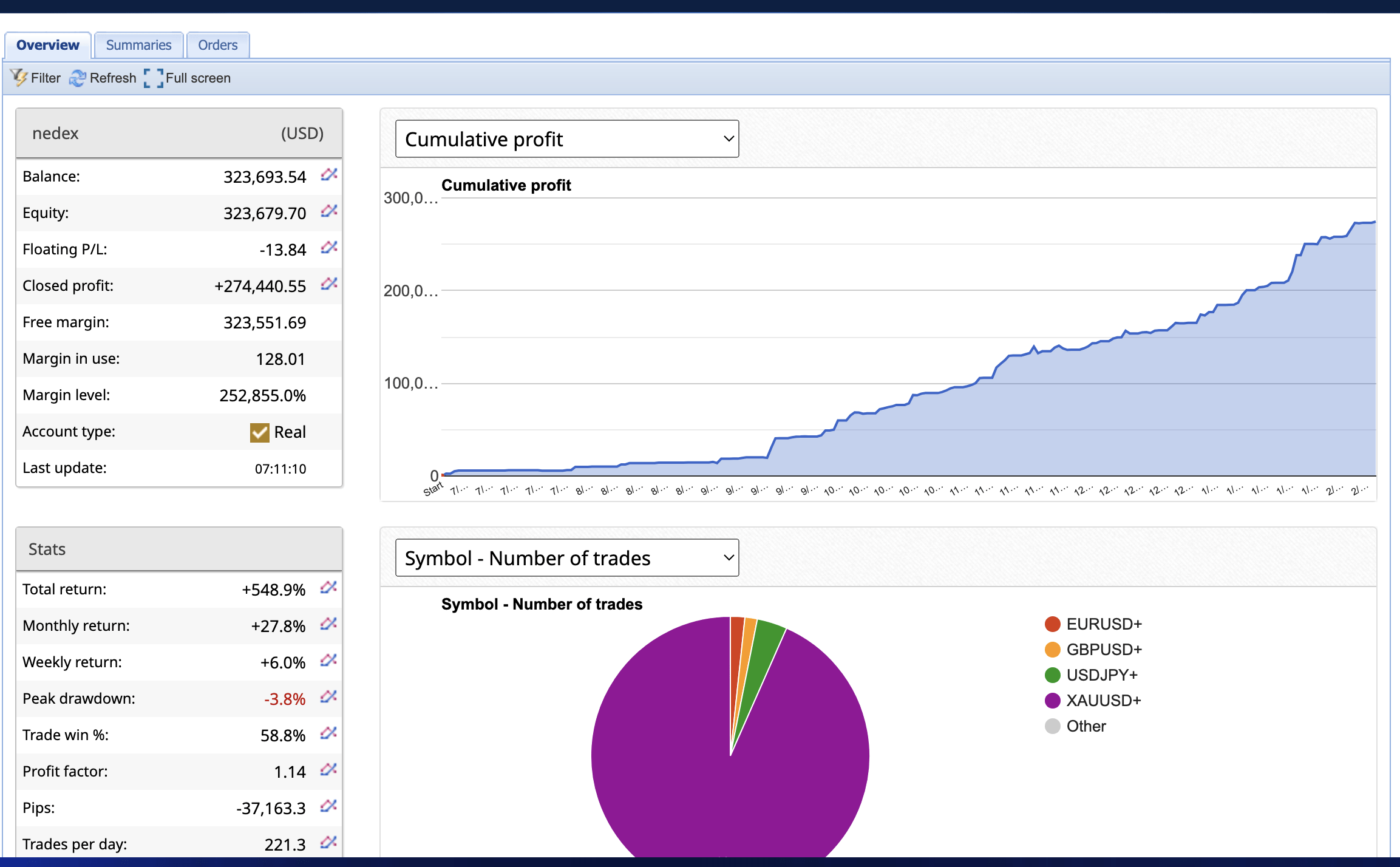This screenshot has width=1400, height=867.
Task: Toggle the XAUUSD+ legend entry
Action: [x=1103, y=701]
